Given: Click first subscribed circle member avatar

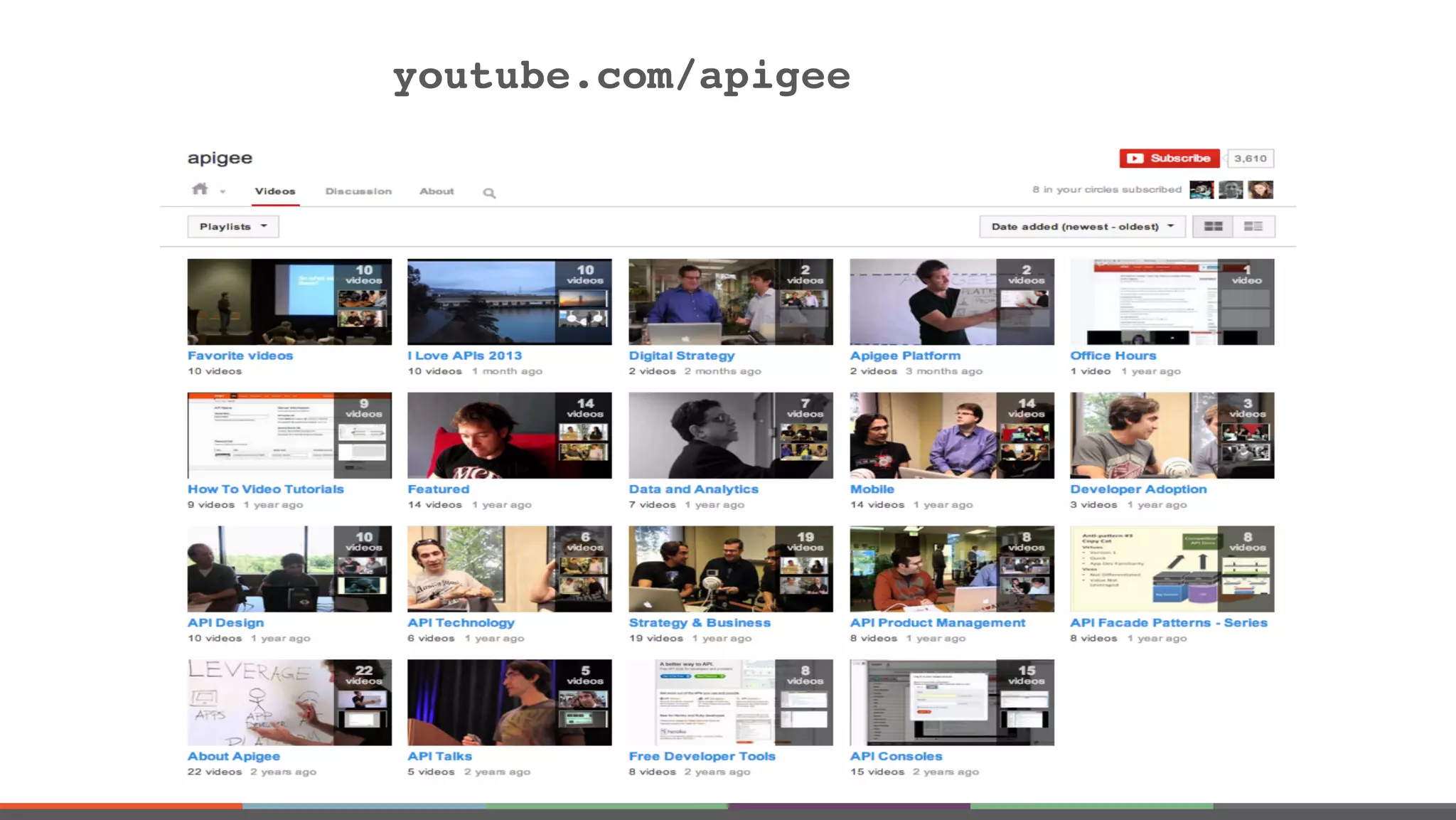Looking at the screenshot, I should [1201, 190].
